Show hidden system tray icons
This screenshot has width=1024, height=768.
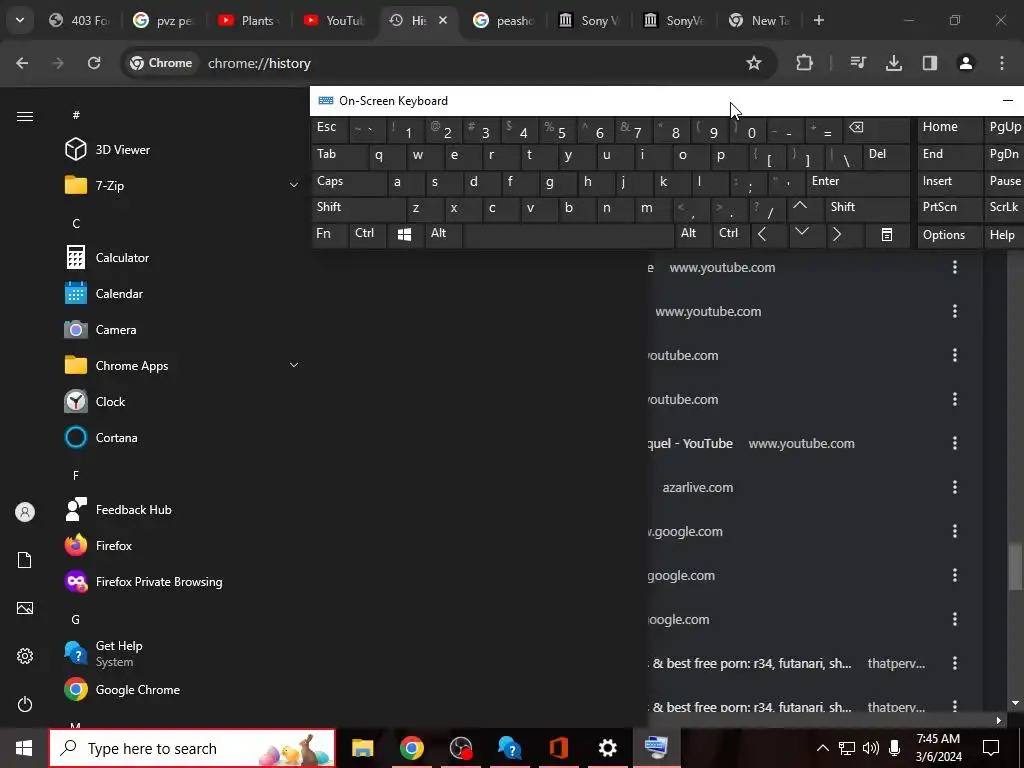(823, 748)
